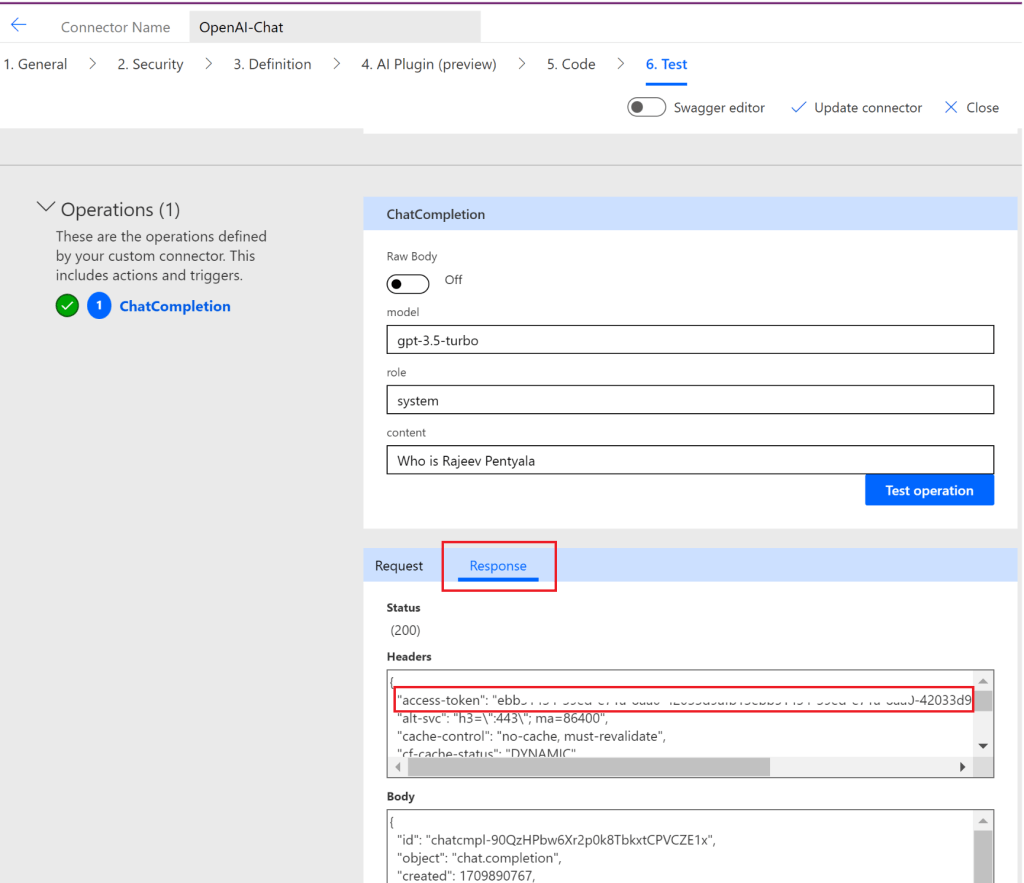The height and width of the screenshot is (883, 1024).
Task: Go to the 3. Definition step
Action: coord(272,64)
